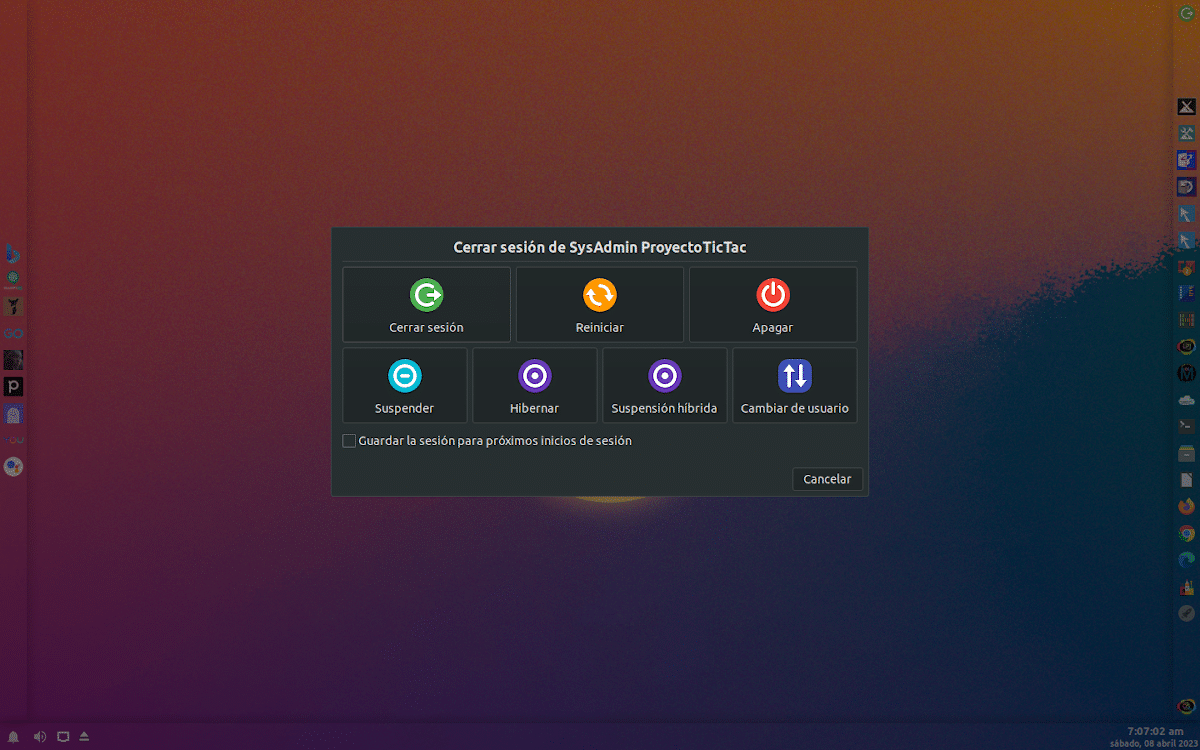
Task: Click the eject icon in bottom panel
Action: coord(84,737)
